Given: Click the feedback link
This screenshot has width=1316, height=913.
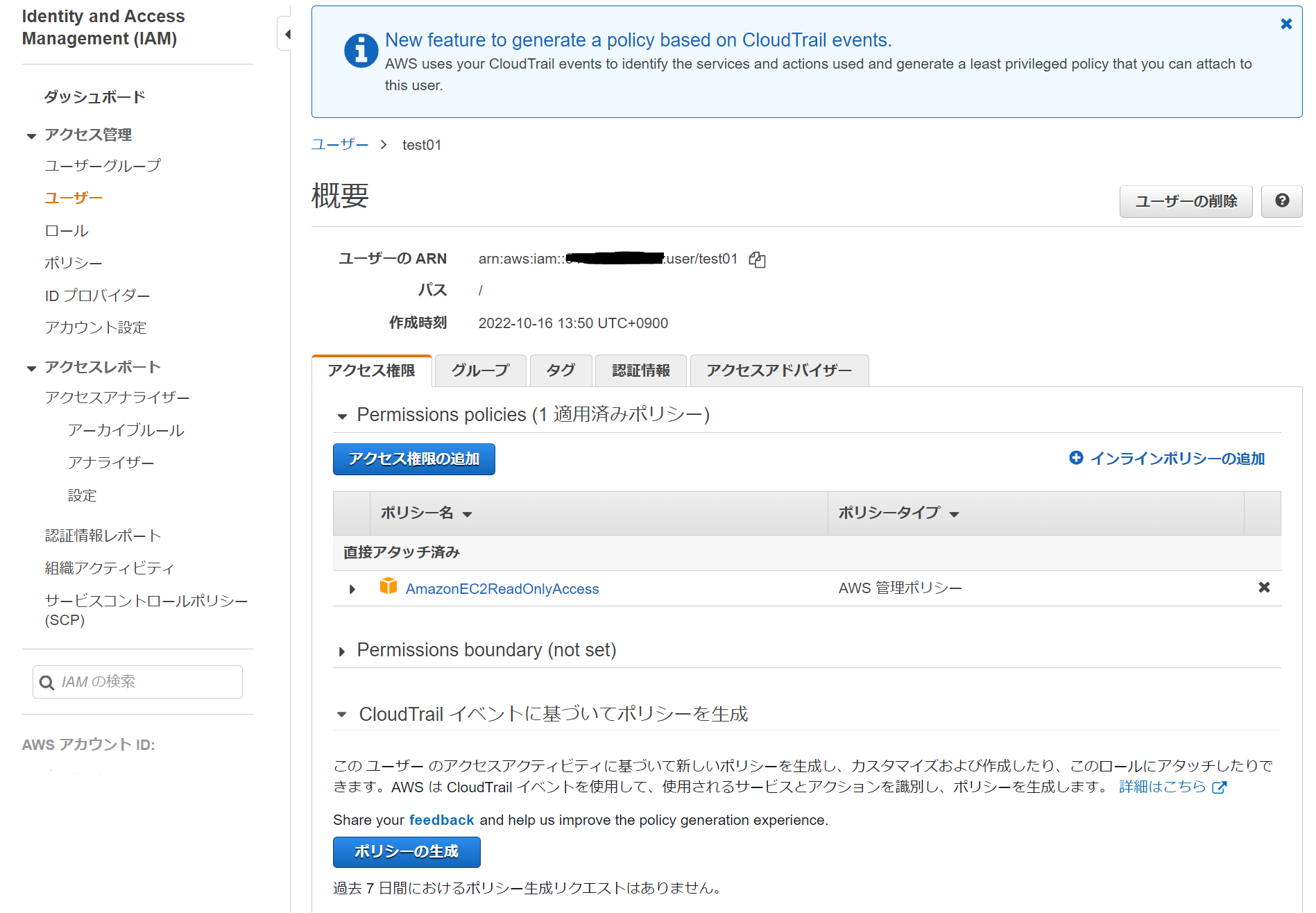Looking at the screenshot, I should (x=442, y=820).
